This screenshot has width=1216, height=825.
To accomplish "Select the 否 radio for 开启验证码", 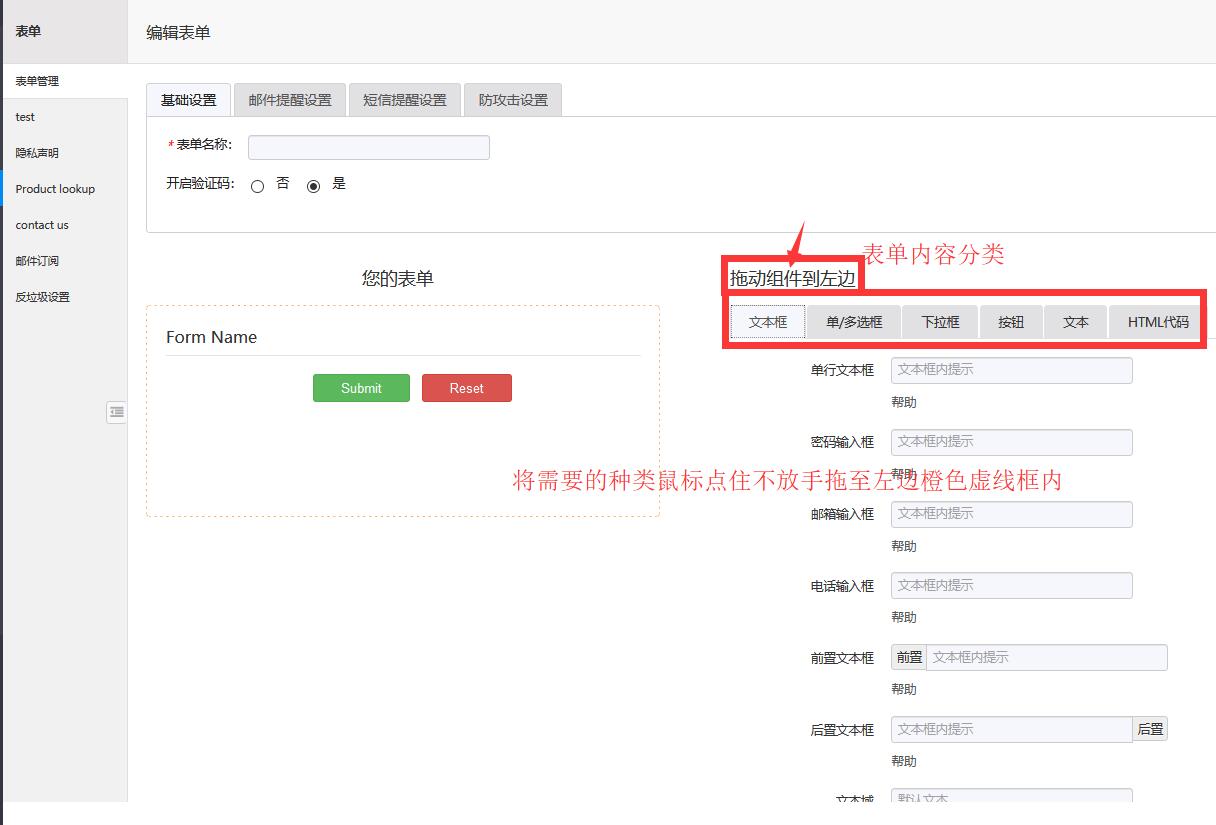I will [258, 186].
